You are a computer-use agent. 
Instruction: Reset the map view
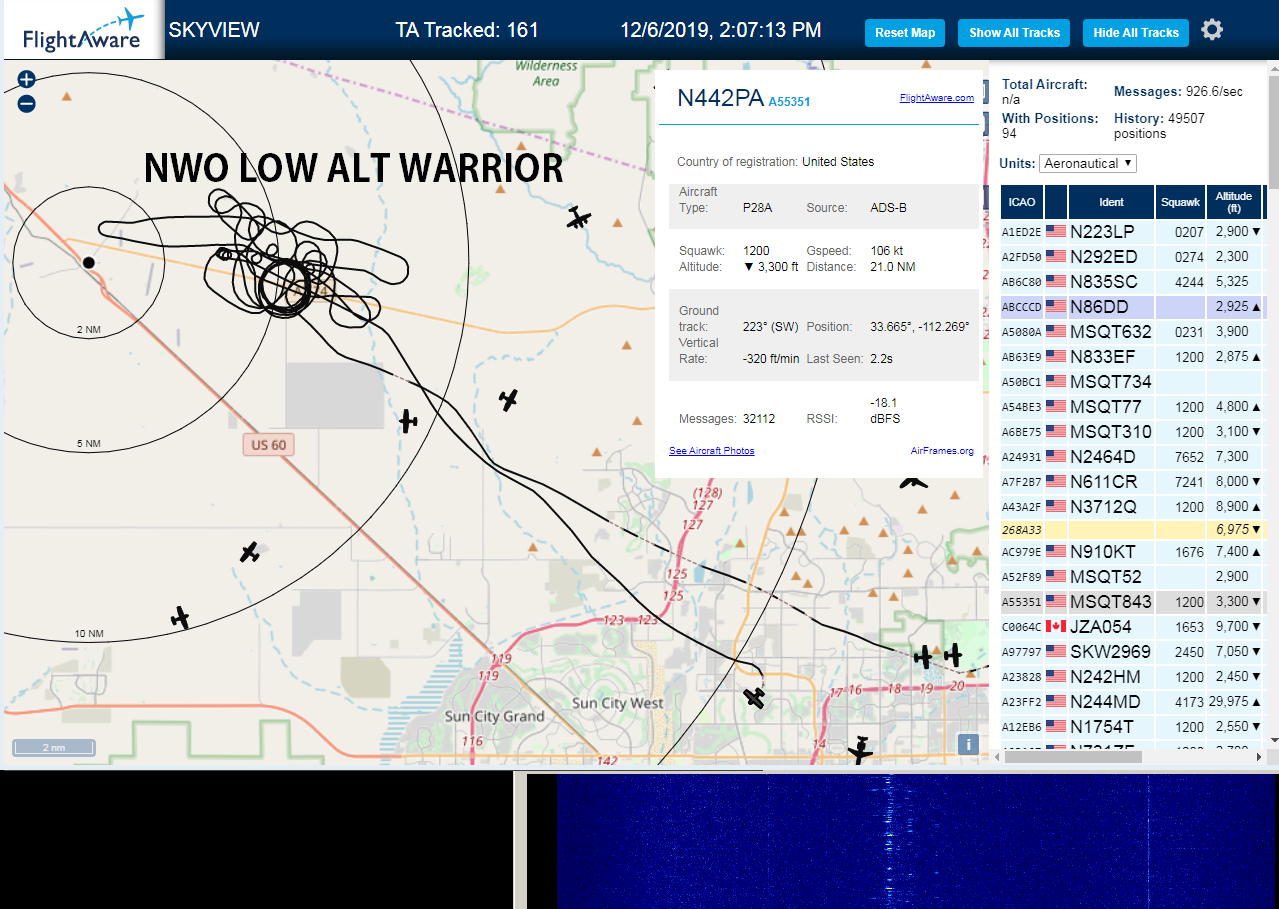coord(905,33)
